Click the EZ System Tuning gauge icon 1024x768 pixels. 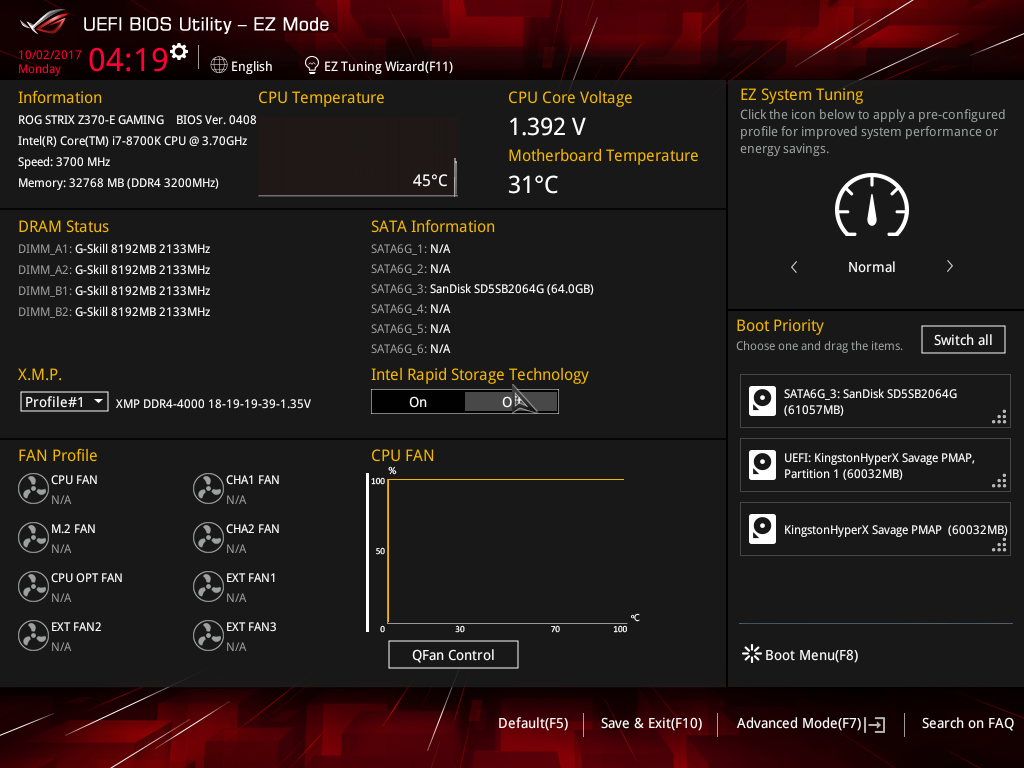tap(871, 205)
